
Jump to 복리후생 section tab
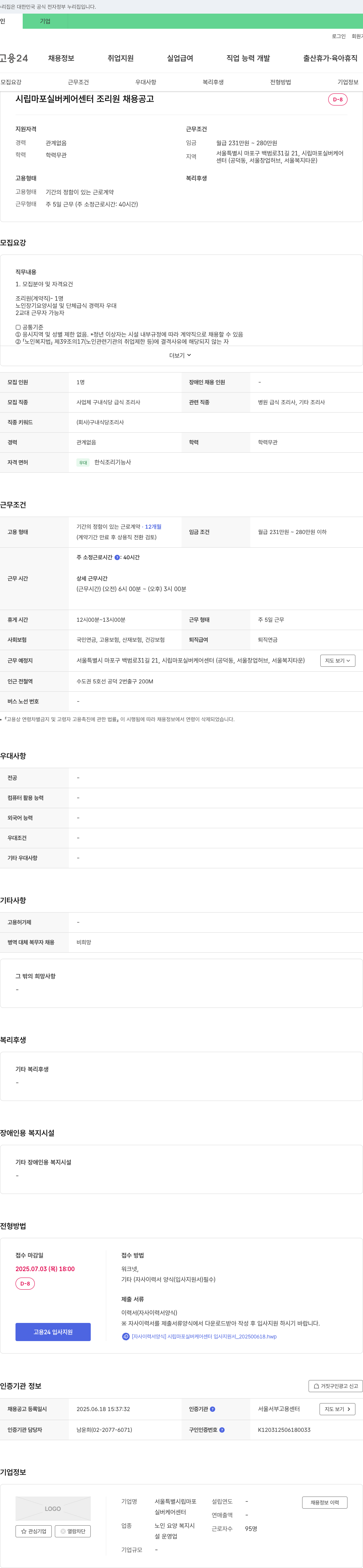pyautogui.click(x=213, y=82)
